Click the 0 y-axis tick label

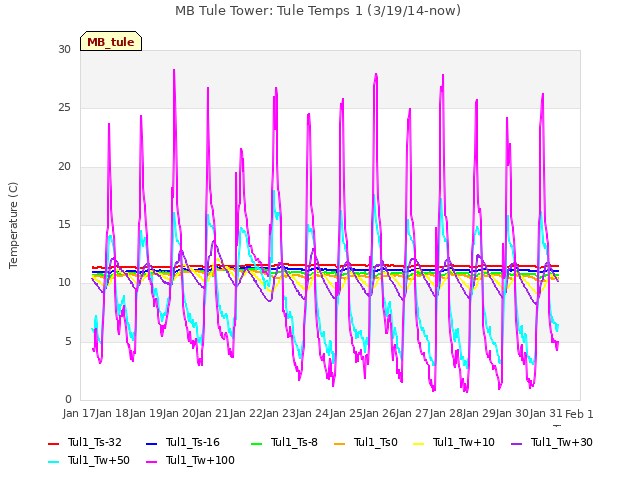pyautogui.click(x=68, y=399)
